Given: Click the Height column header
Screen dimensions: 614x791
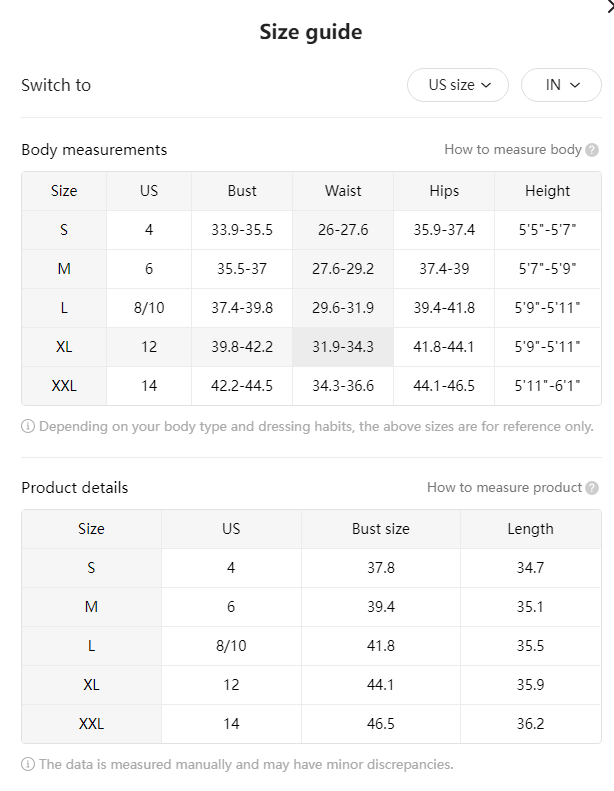Looking at the screenshot, I should click(x=547, y=191).
